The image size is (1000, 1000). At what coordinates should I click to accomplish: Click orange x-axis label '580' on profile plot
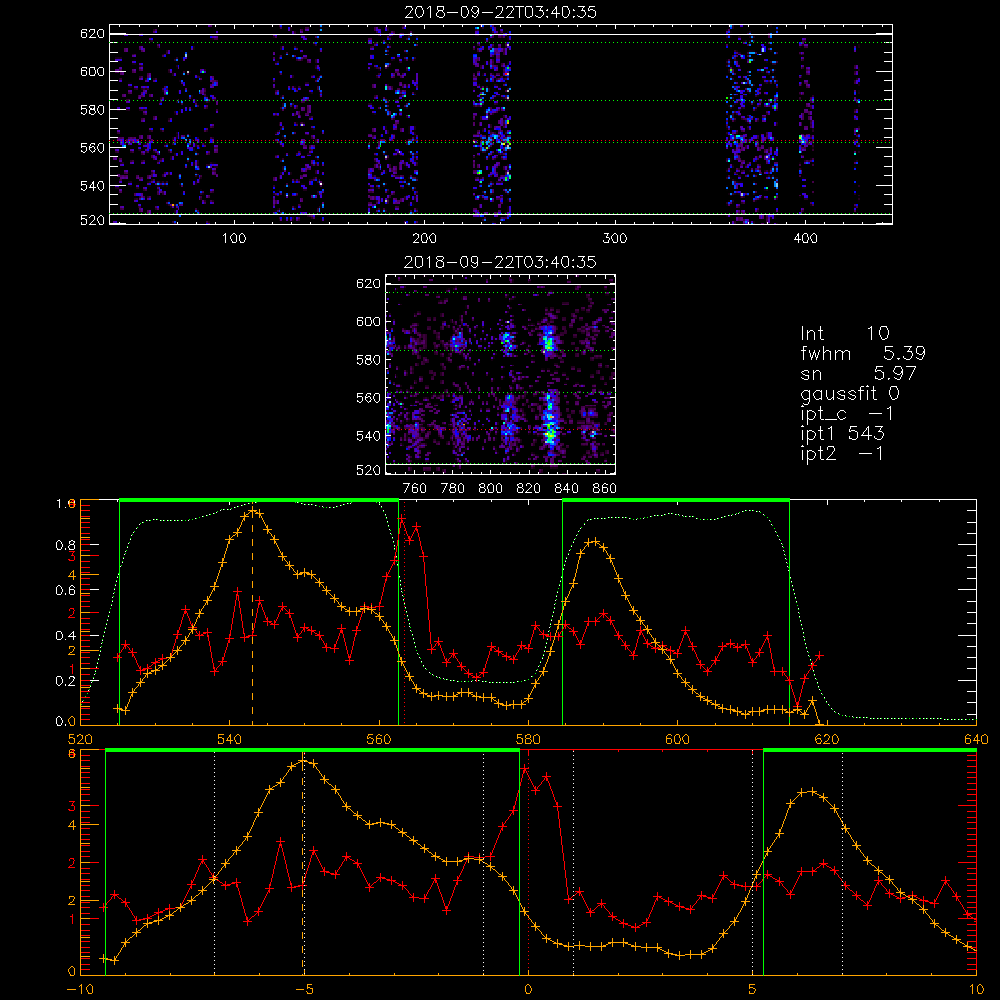(529, 740)
